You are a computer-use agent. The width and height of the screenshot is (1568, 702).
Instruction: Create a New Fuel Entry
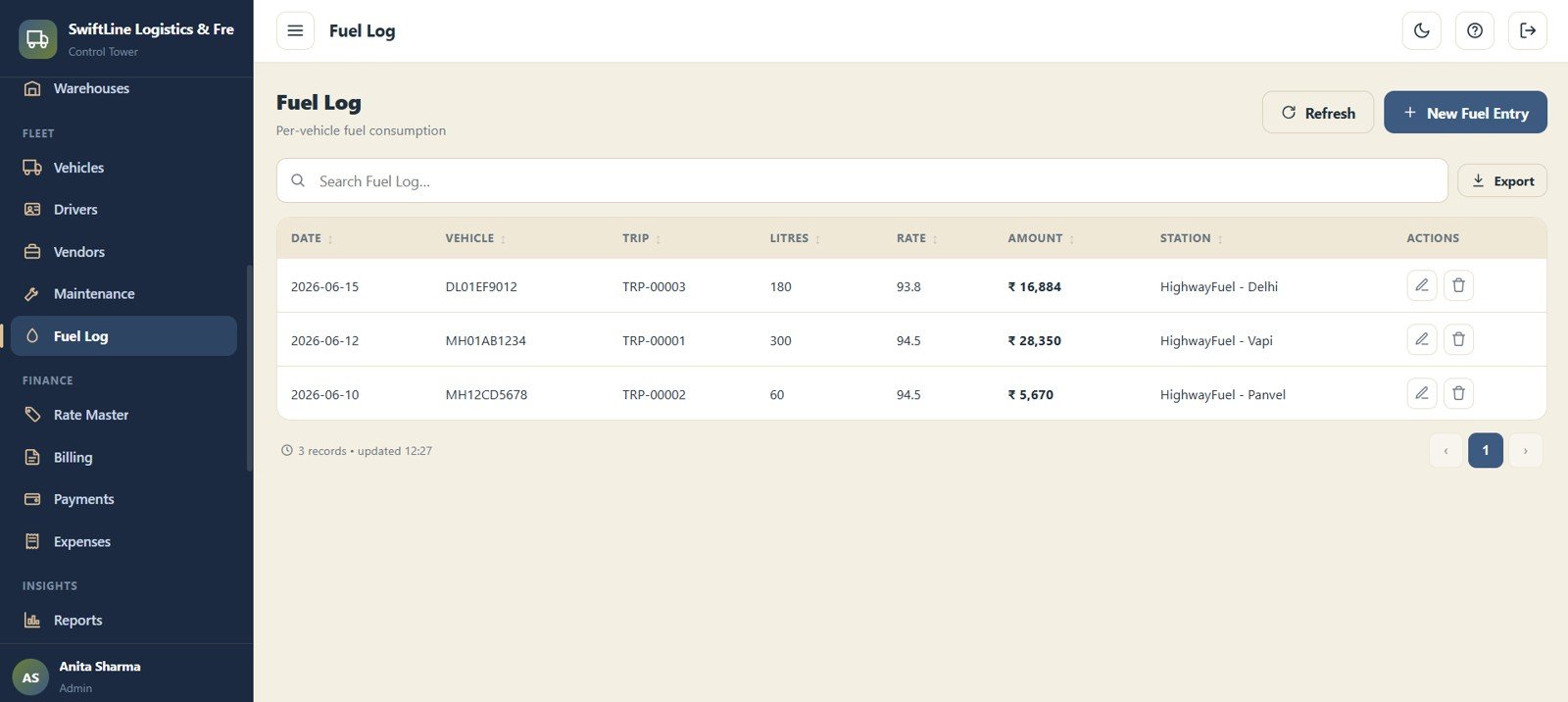(1465, 113)
